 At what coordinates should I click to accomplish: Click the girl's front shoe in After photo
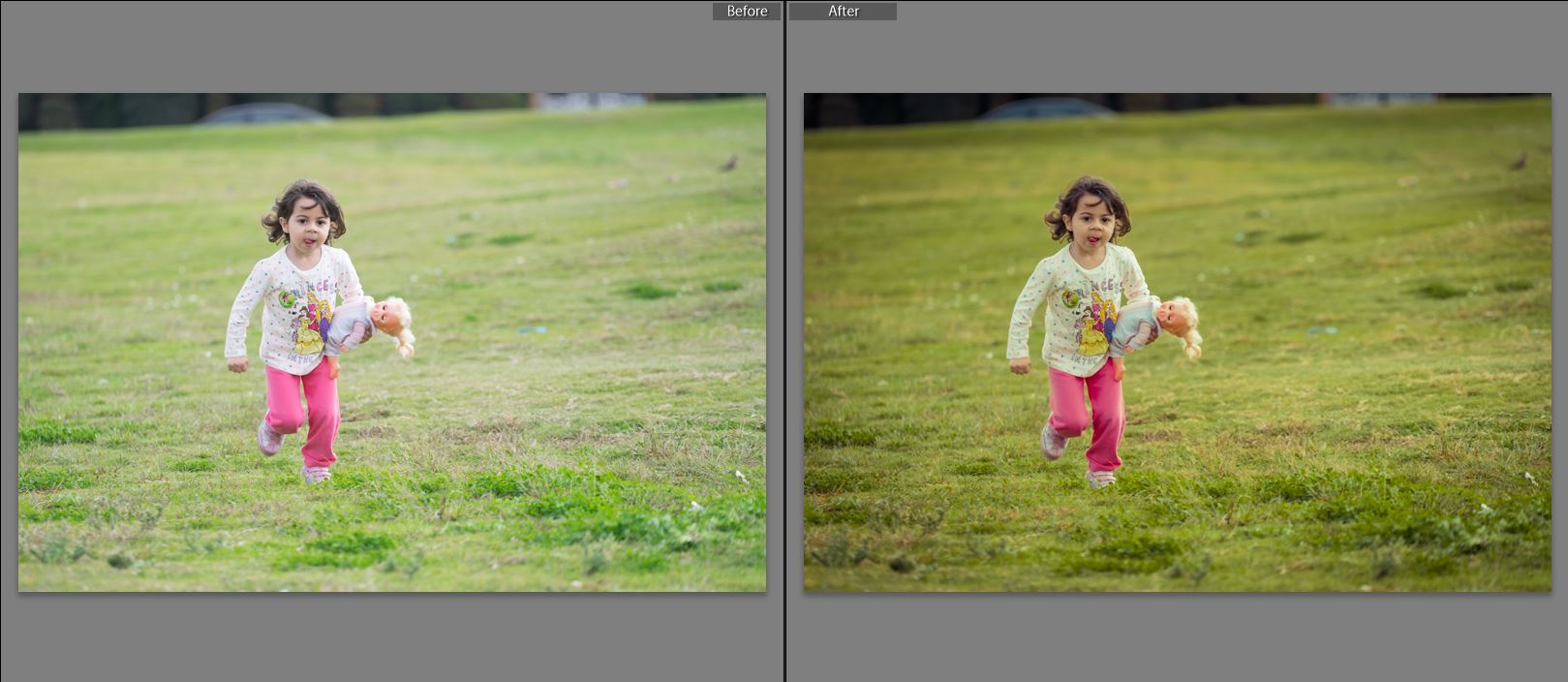[1100, 478]
